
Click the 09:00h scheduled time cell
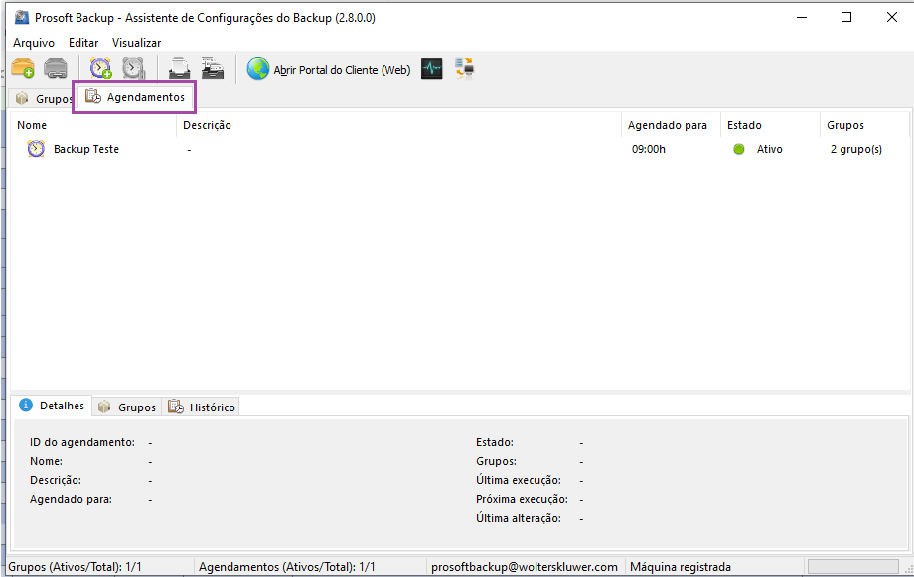coord(649,149)
